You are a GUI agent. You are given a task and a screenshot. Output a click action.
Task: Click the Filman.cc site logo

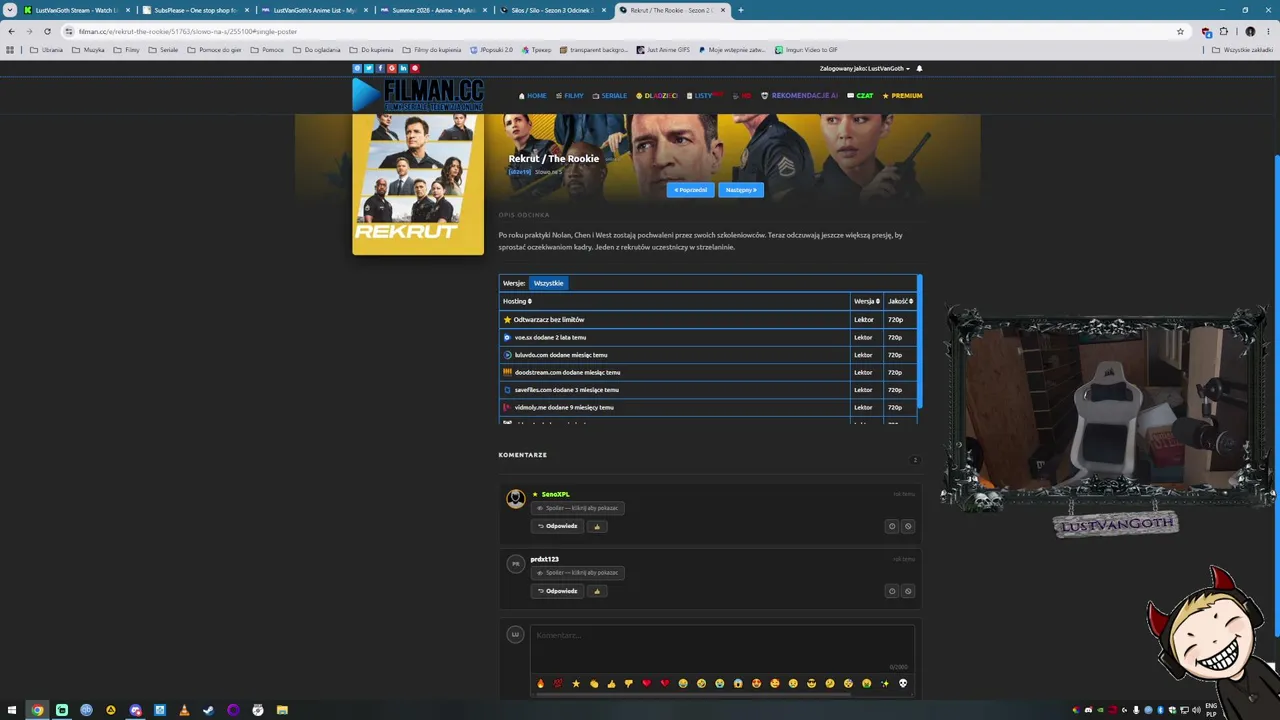(x=418, y=95)
